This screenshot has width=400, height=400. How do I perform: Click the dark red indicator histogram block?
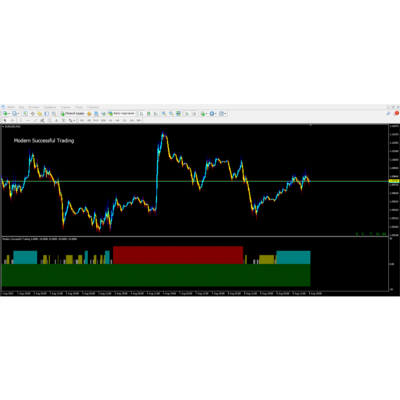coord(178,255)
